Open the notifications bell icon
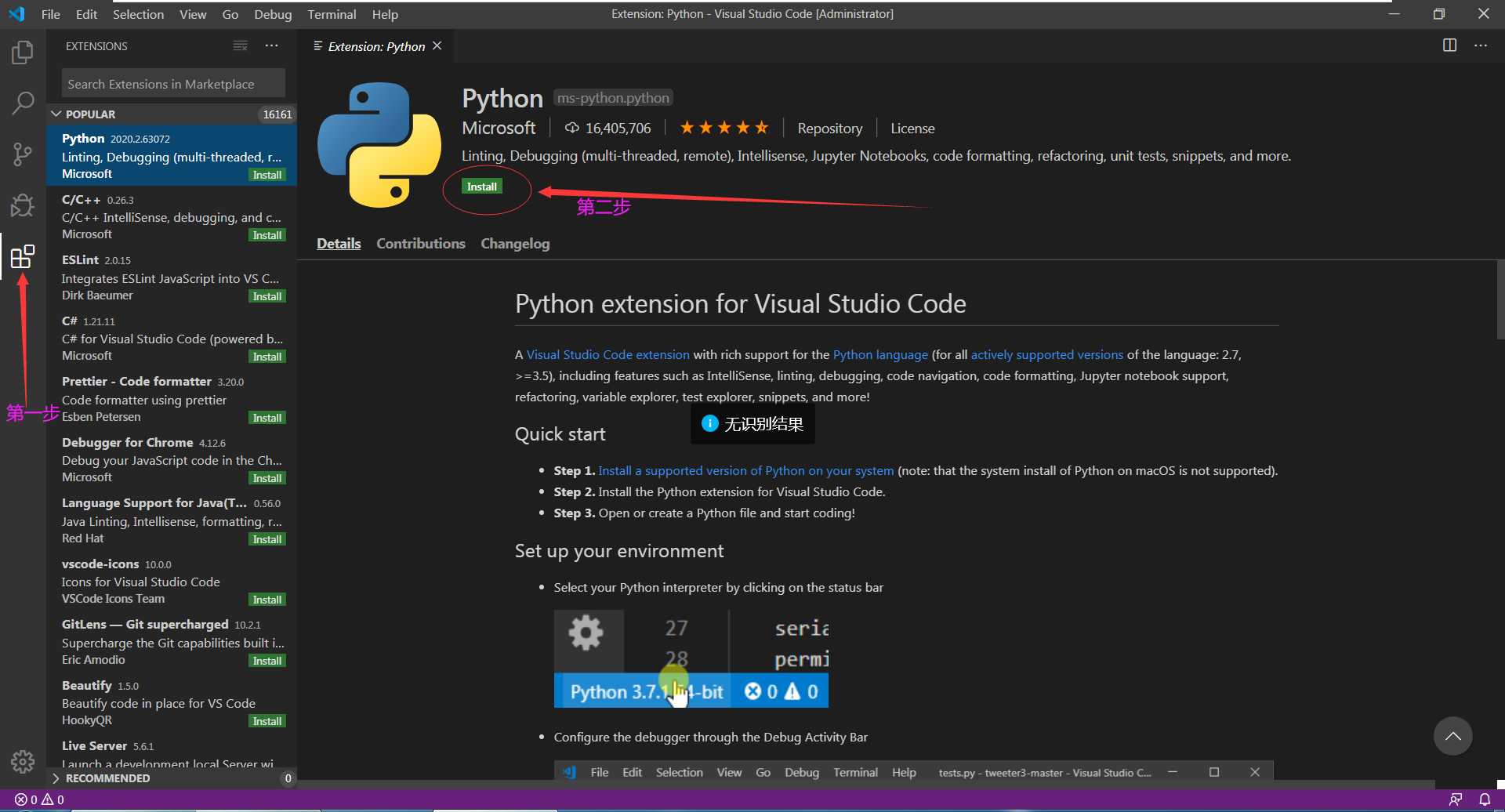Screen dimensions: 1505x812 pyautogui.click(x=1485, y=799)
